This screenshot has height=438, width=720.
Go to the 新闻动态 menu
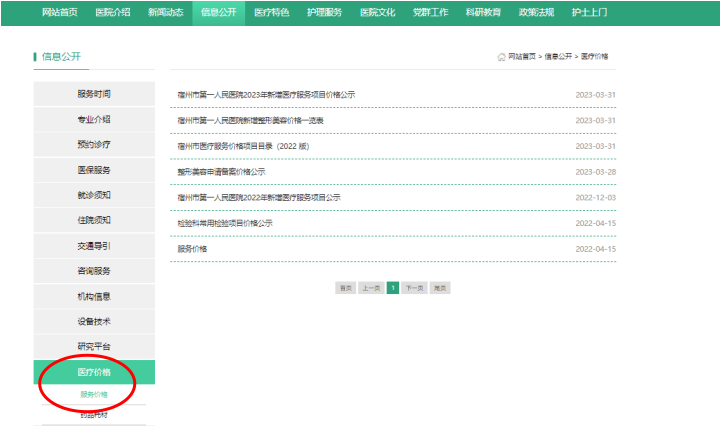[x=165, y=12]
